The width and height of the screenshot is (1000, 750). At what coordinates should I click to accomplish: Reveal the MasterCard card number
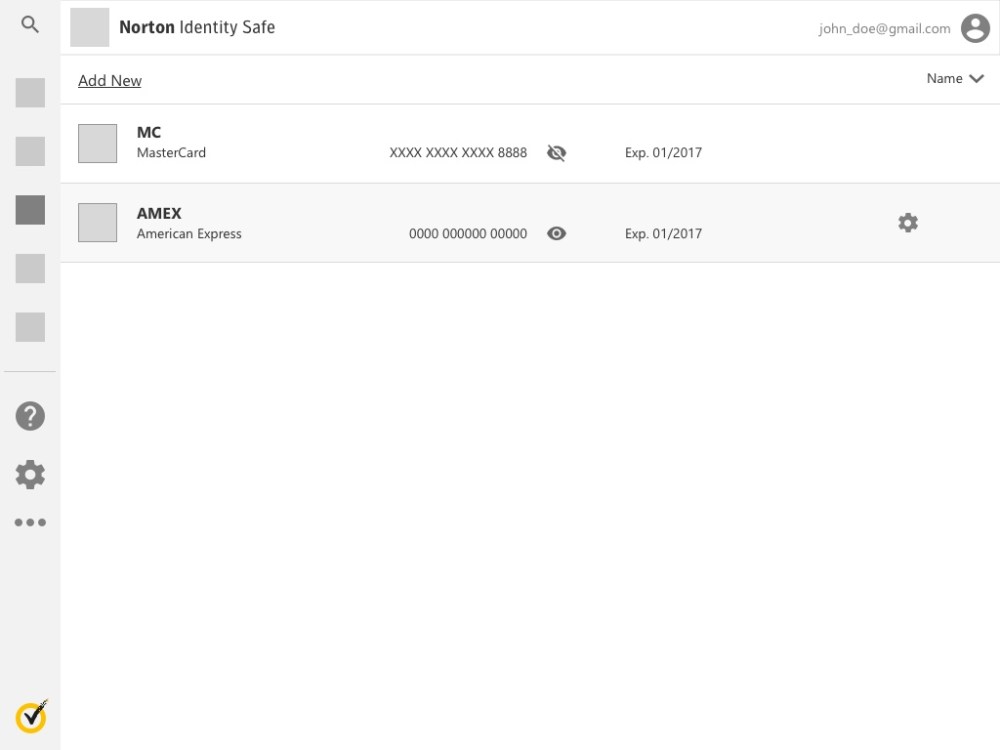557,153
